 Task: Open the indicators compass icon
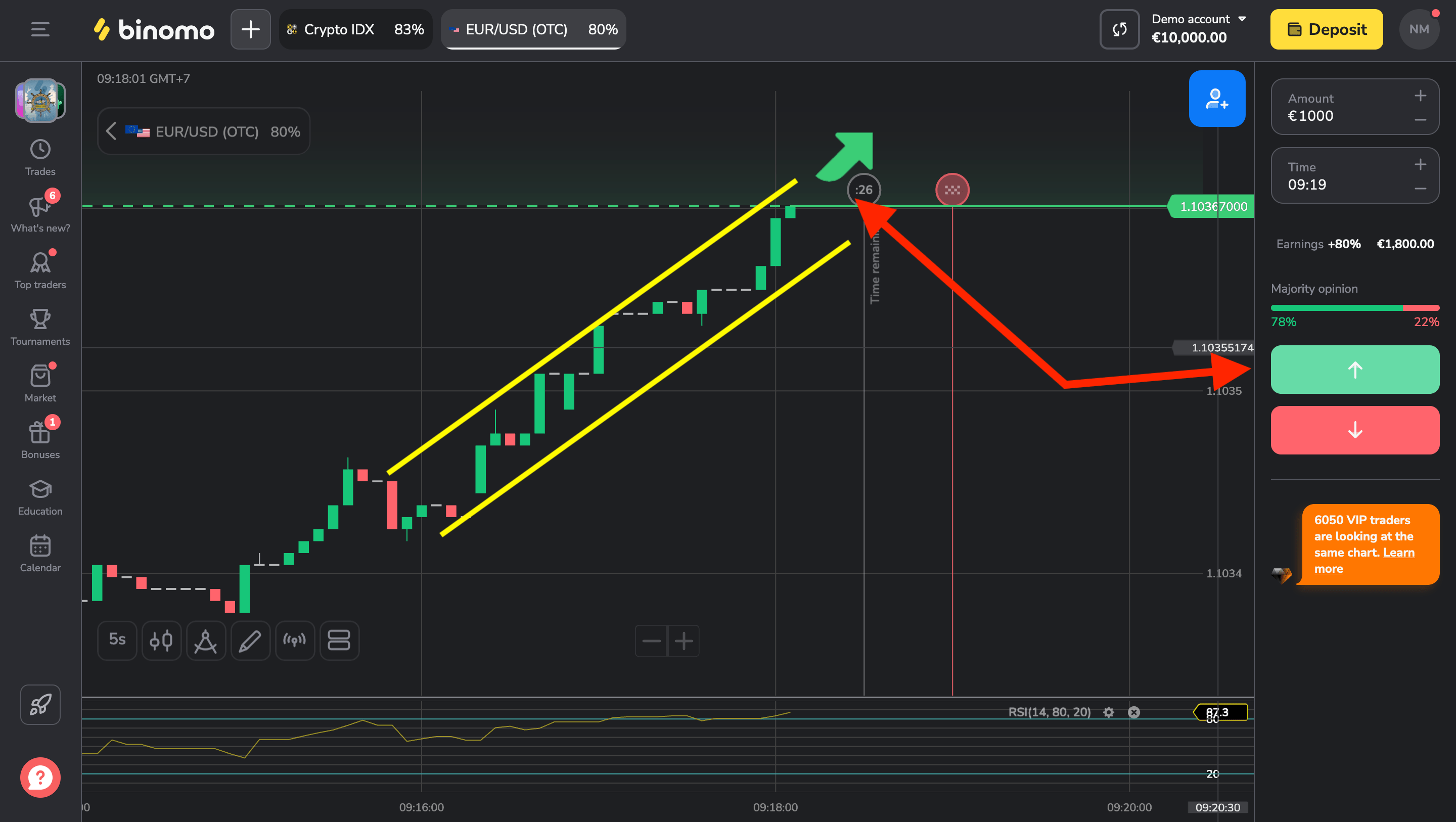(x=206, y=641)
